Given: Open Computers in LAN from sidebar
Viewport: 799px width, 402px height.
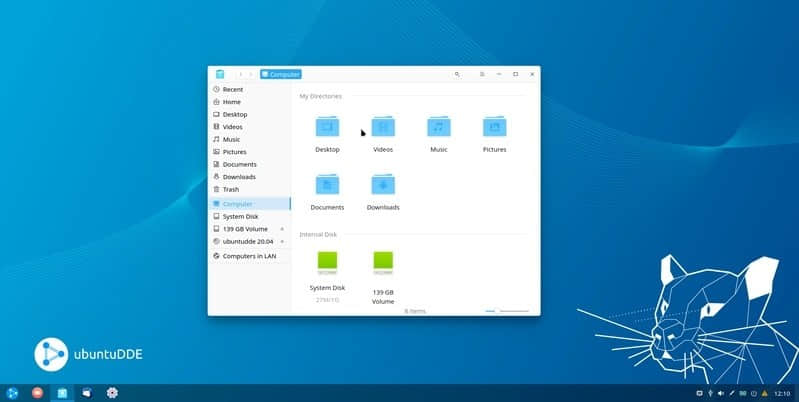Looking at the screenshot, I should point(248,256).
